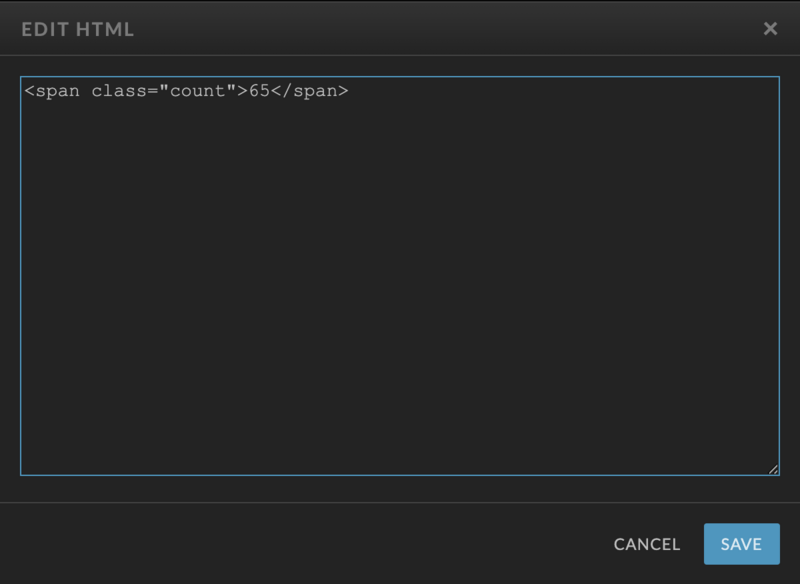This screenshot has width=800, height=584.
Task: Click the text area's blue bottom border
Action: 400,475
